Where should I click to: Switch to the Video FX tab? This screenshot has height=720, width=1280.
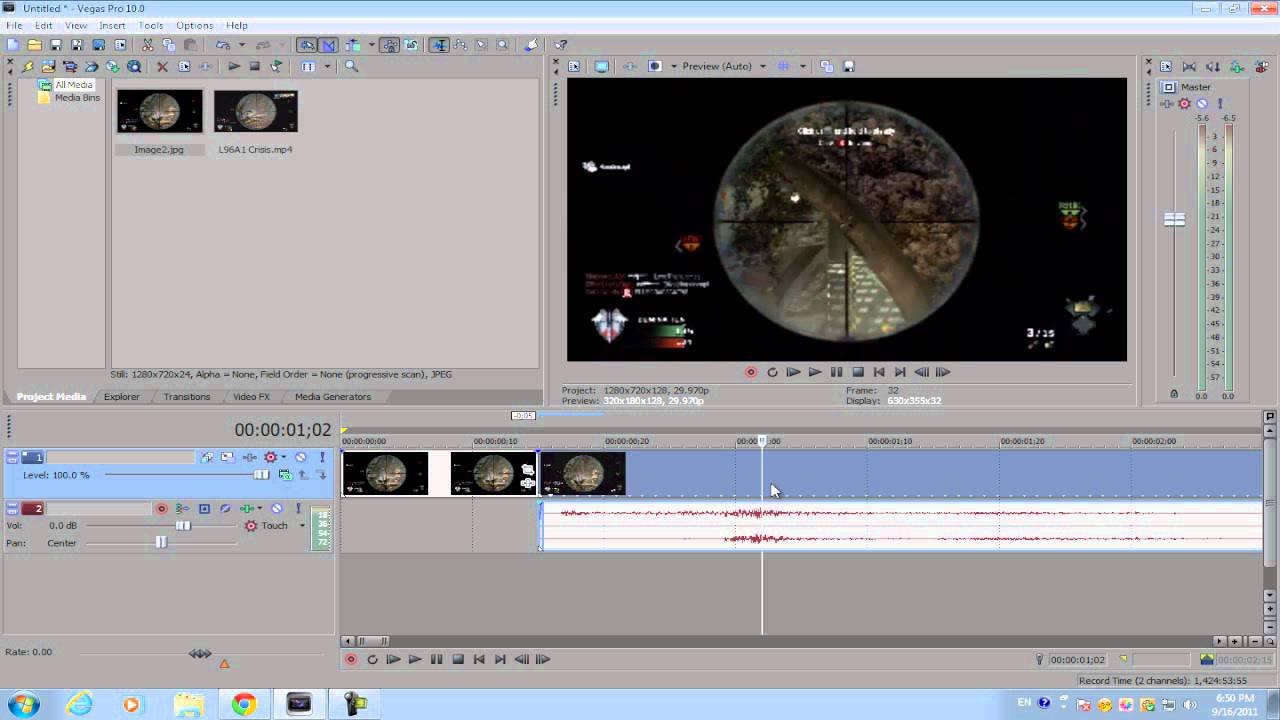click(251, 397)
